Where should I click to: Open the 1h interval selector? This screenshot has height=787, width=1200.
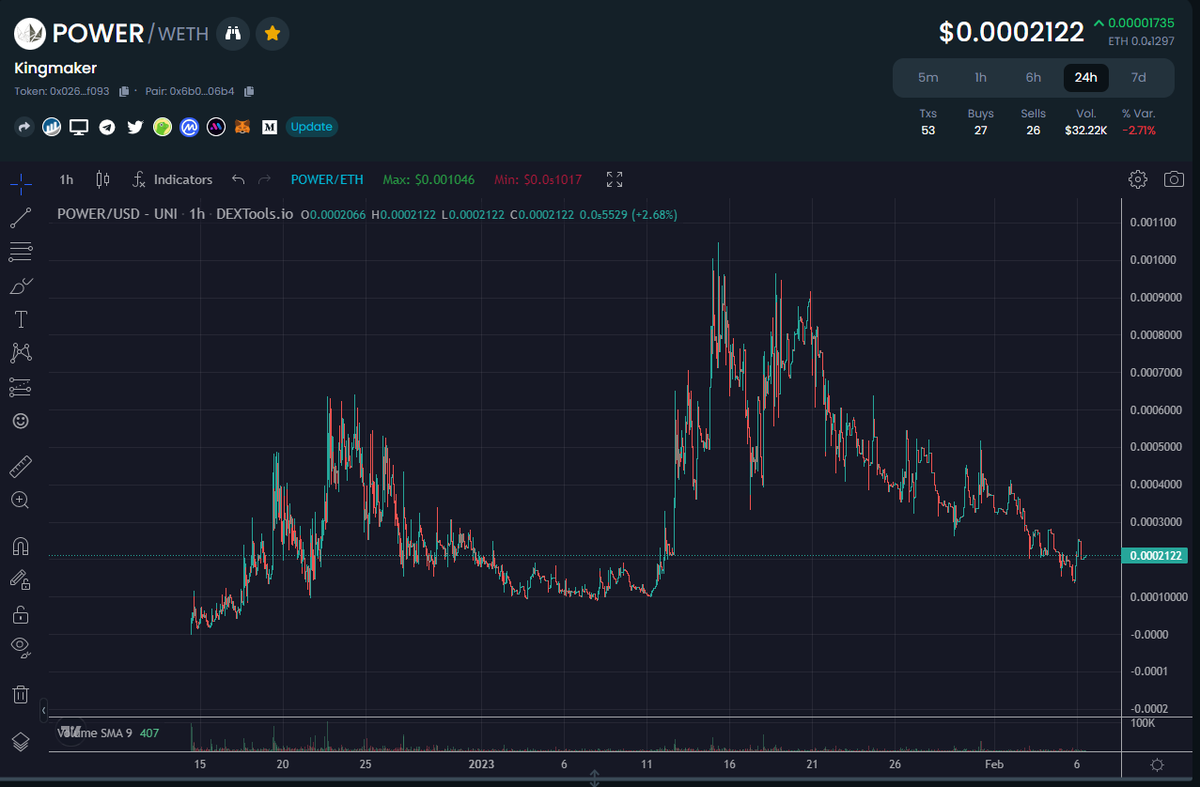pyautogui.click(x=65, y=180)
